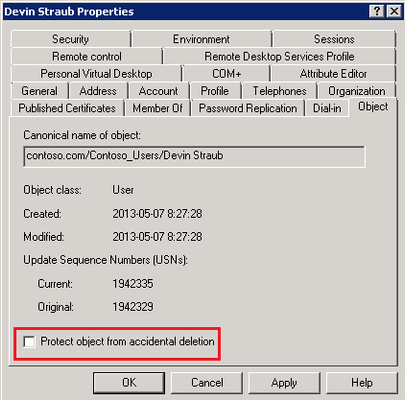Click the Canonical name of object label
The width and height of the screenshot is (405, 400).
[82, 135]
